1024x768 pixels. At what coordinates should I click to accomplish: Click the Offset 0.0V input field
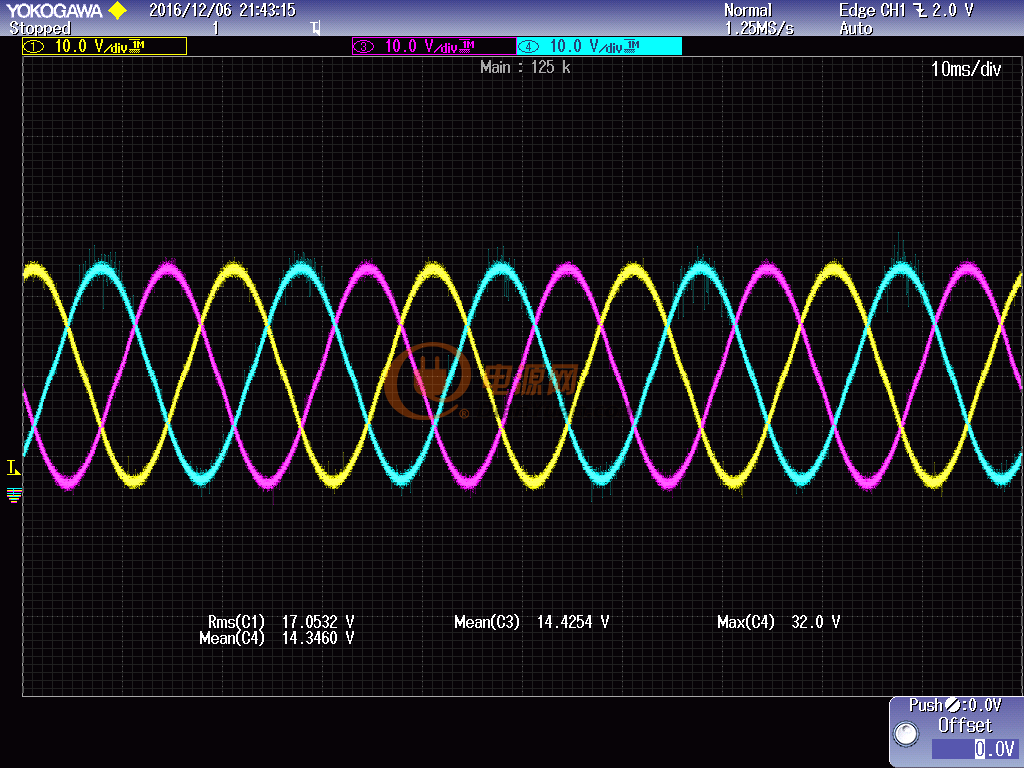pyautogui.click(x=975, y=748)
